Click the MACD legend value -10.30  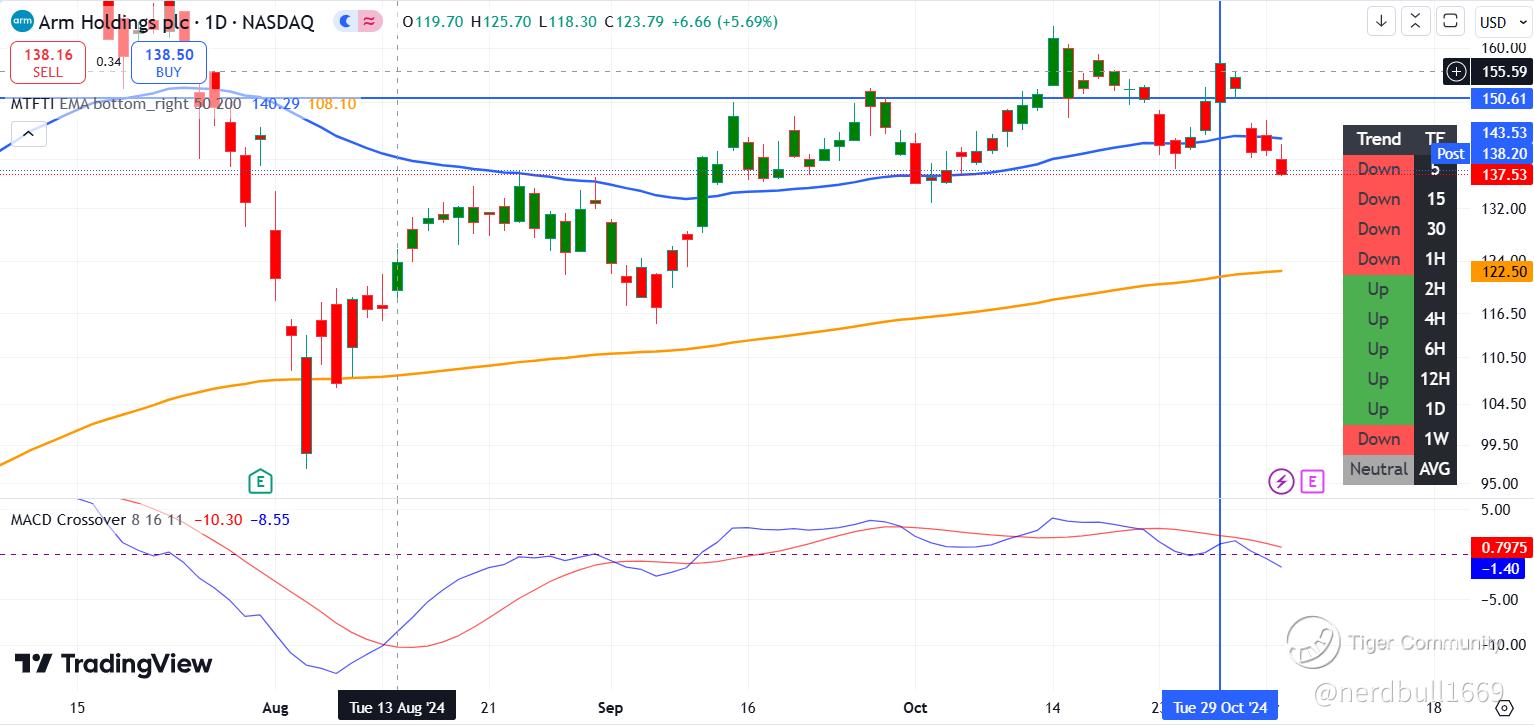click(x=218, y=520)
